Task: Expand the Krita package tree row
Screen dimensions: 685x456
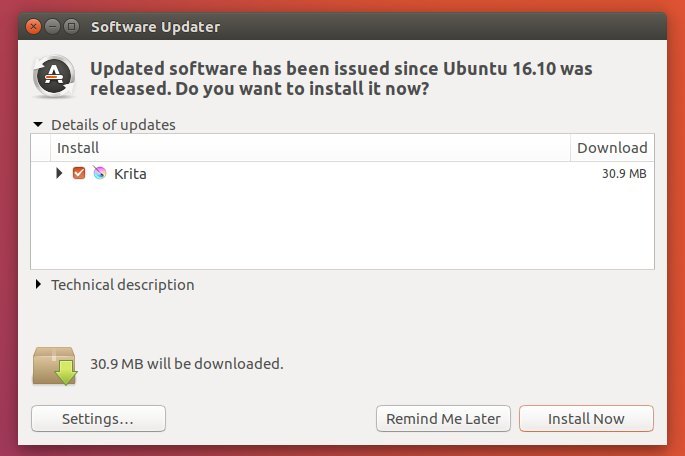Action: 59,173
